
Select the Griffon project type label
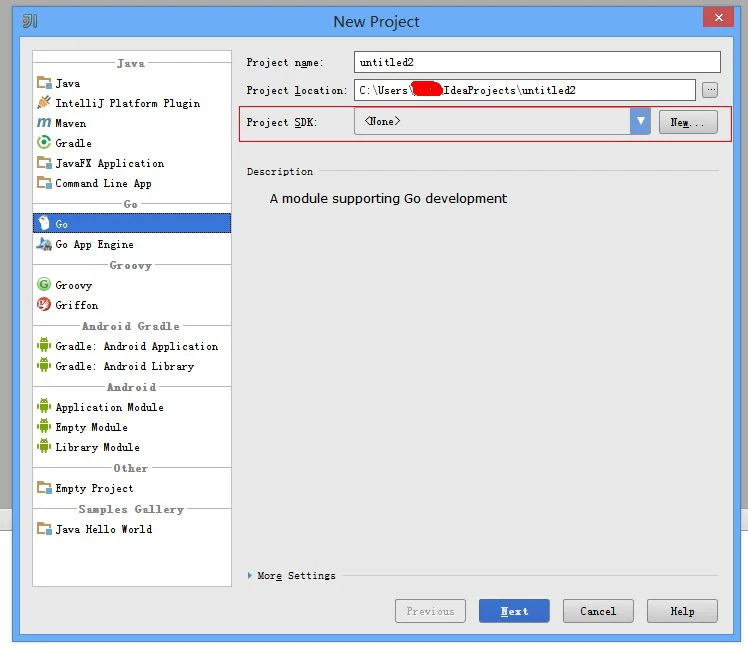(77, 305)
